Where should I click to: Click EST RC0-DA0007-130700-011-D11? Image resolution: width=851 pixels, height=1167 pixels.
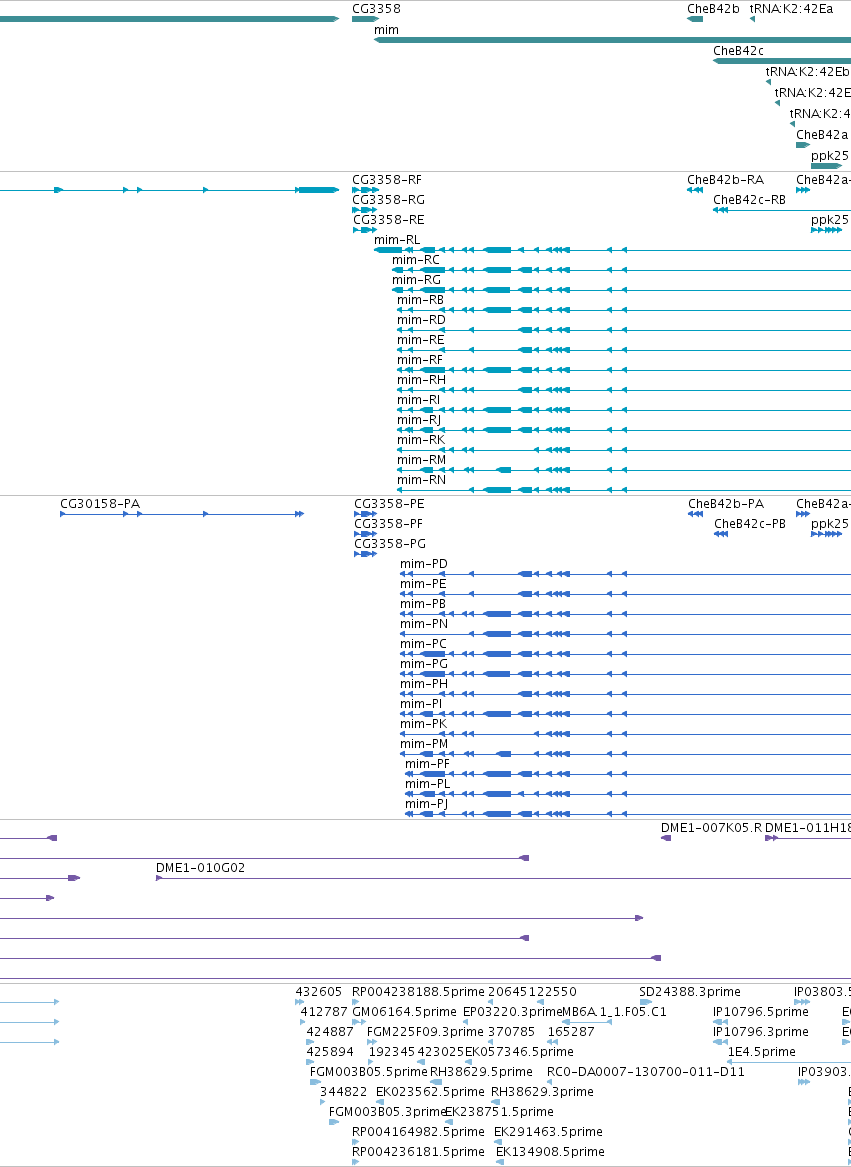tap(646, 1072)
